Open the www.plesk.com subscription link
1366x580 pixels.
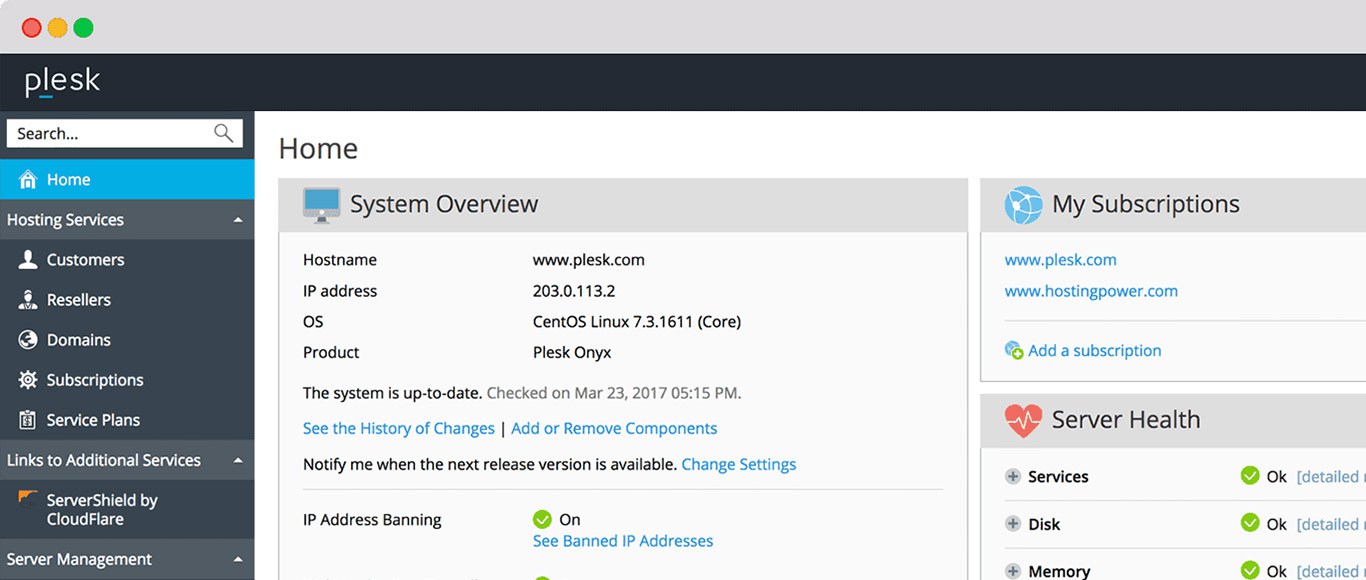(x=1061, y=260)
